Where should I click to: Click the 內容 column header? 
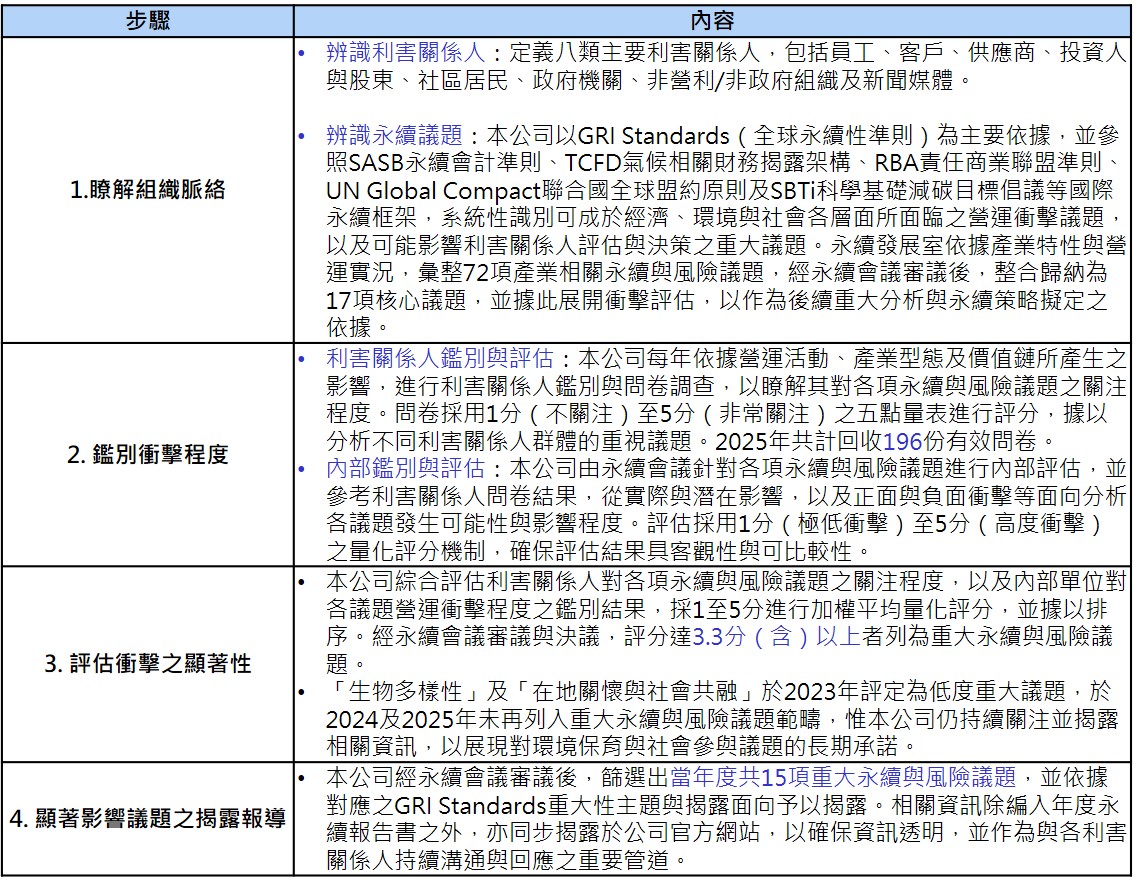(x=712, y=20)
